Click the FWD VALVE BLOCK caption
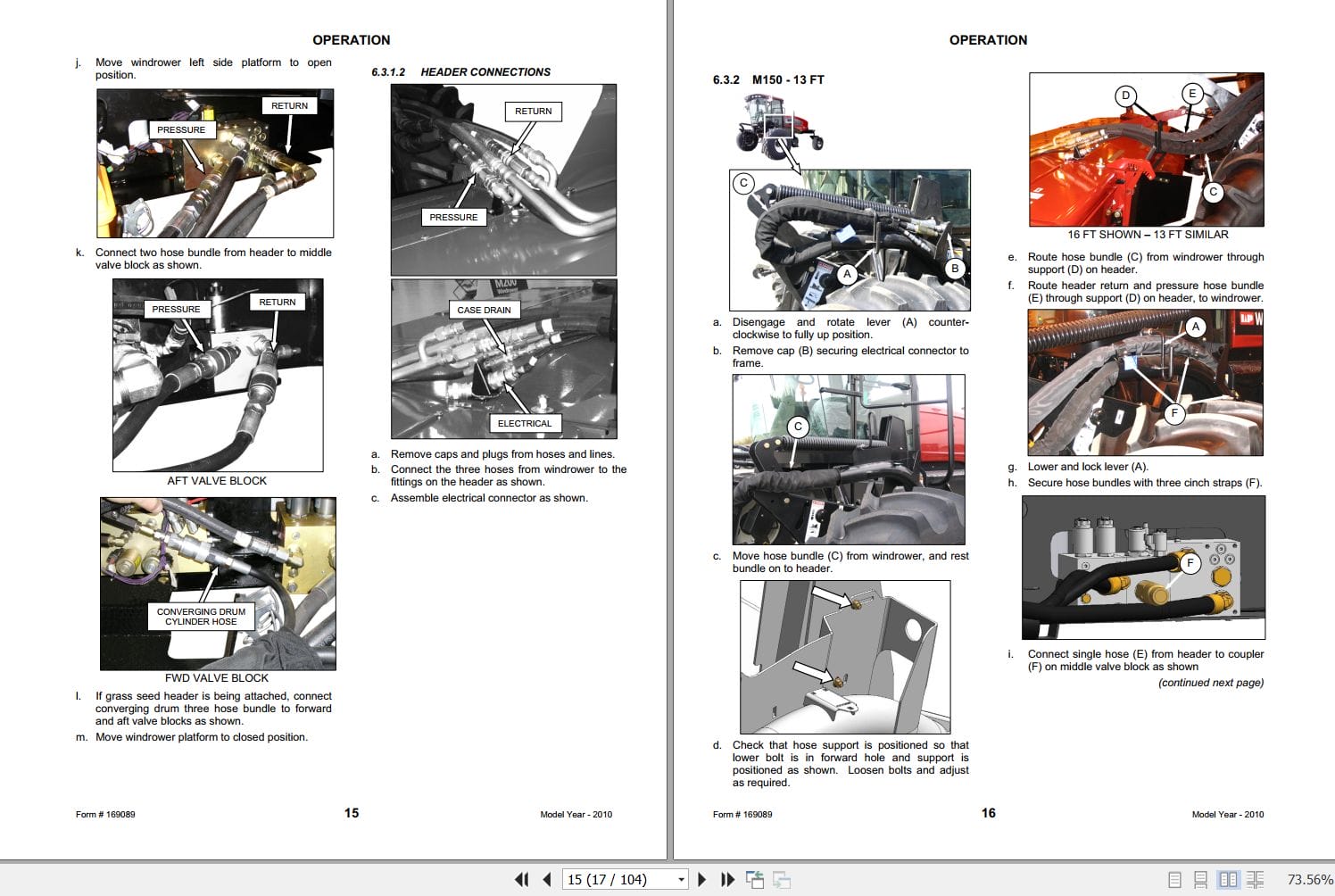 click(x=217, y=678)
